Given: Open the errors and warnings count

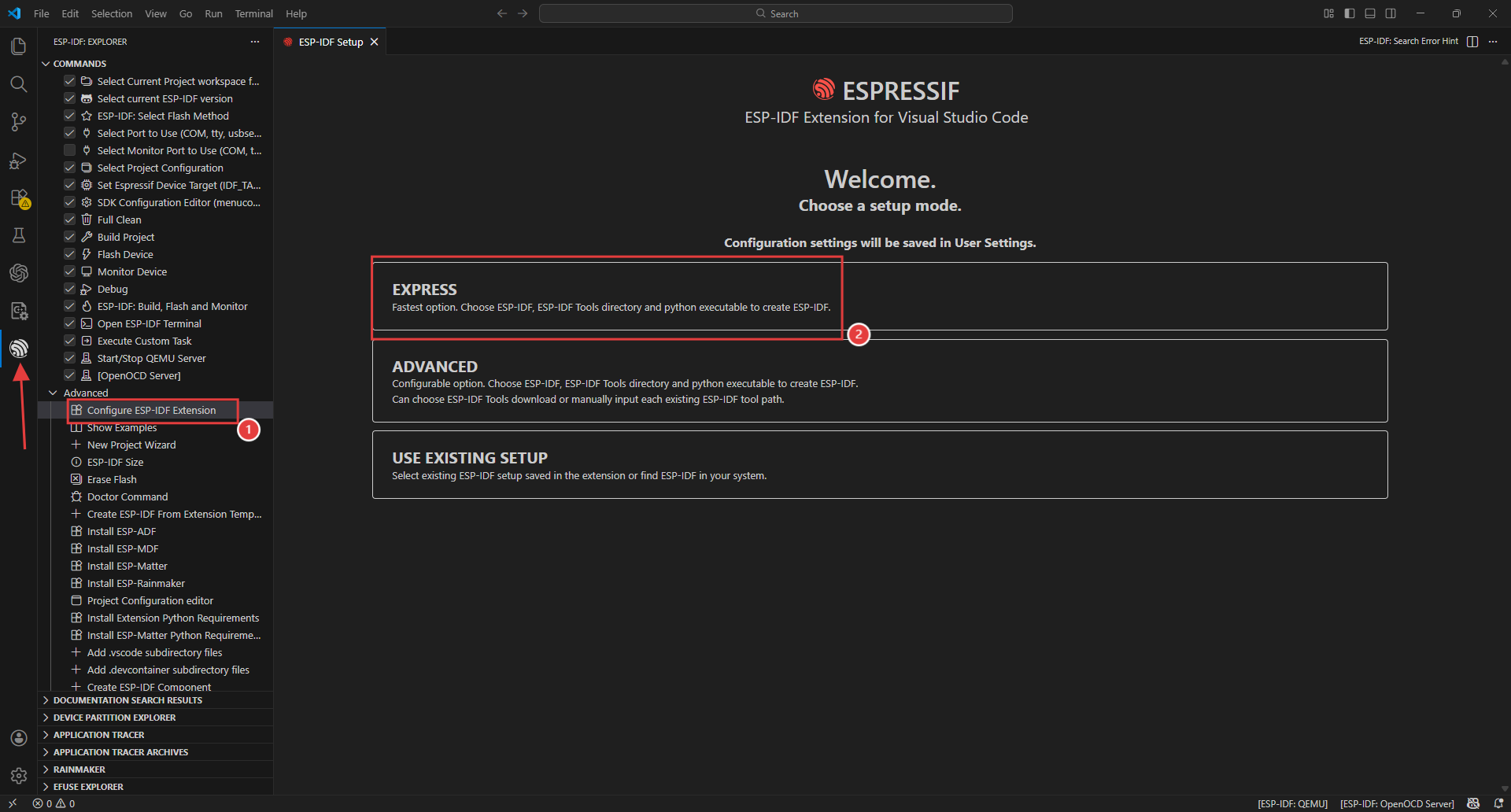Looking at the screenshot, I should coord(54,803).
